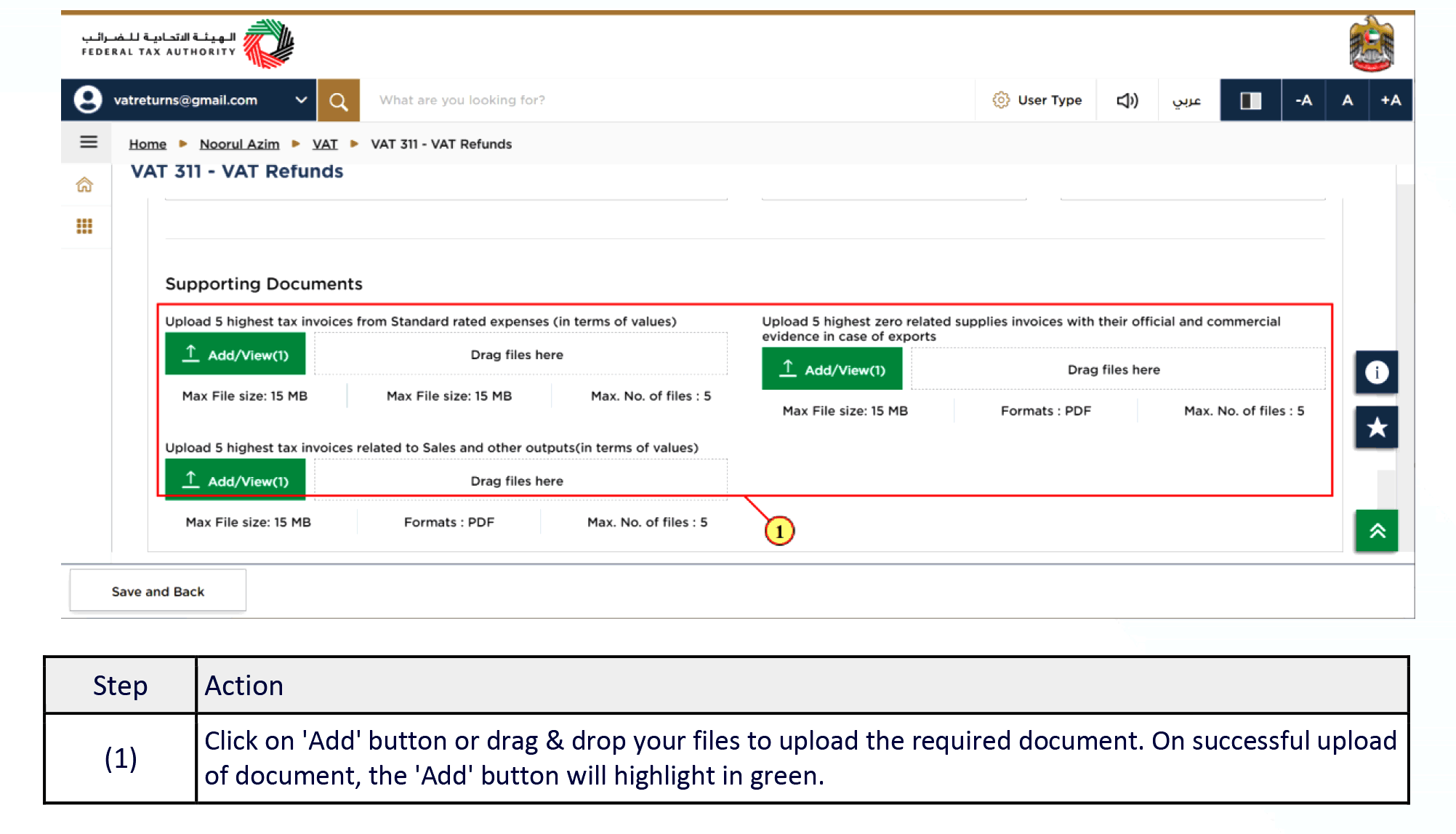Open the Noorul Azim breadcrumb link
This screenshot has height=834, width=1456.
pos(239,143)
